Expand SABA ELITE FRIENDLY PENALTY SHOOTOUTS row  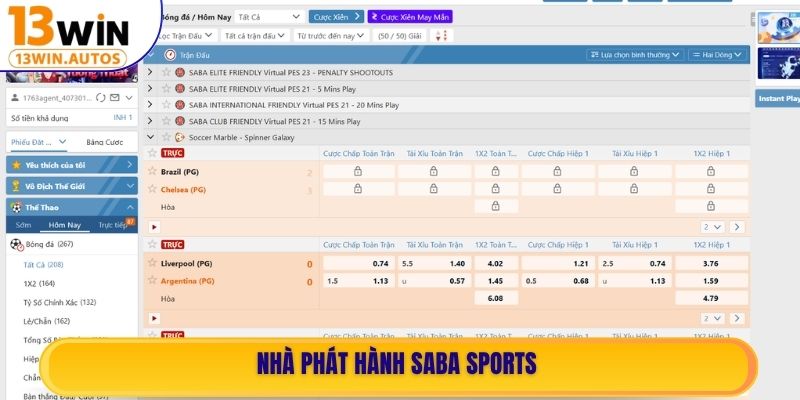coord(150,72)
